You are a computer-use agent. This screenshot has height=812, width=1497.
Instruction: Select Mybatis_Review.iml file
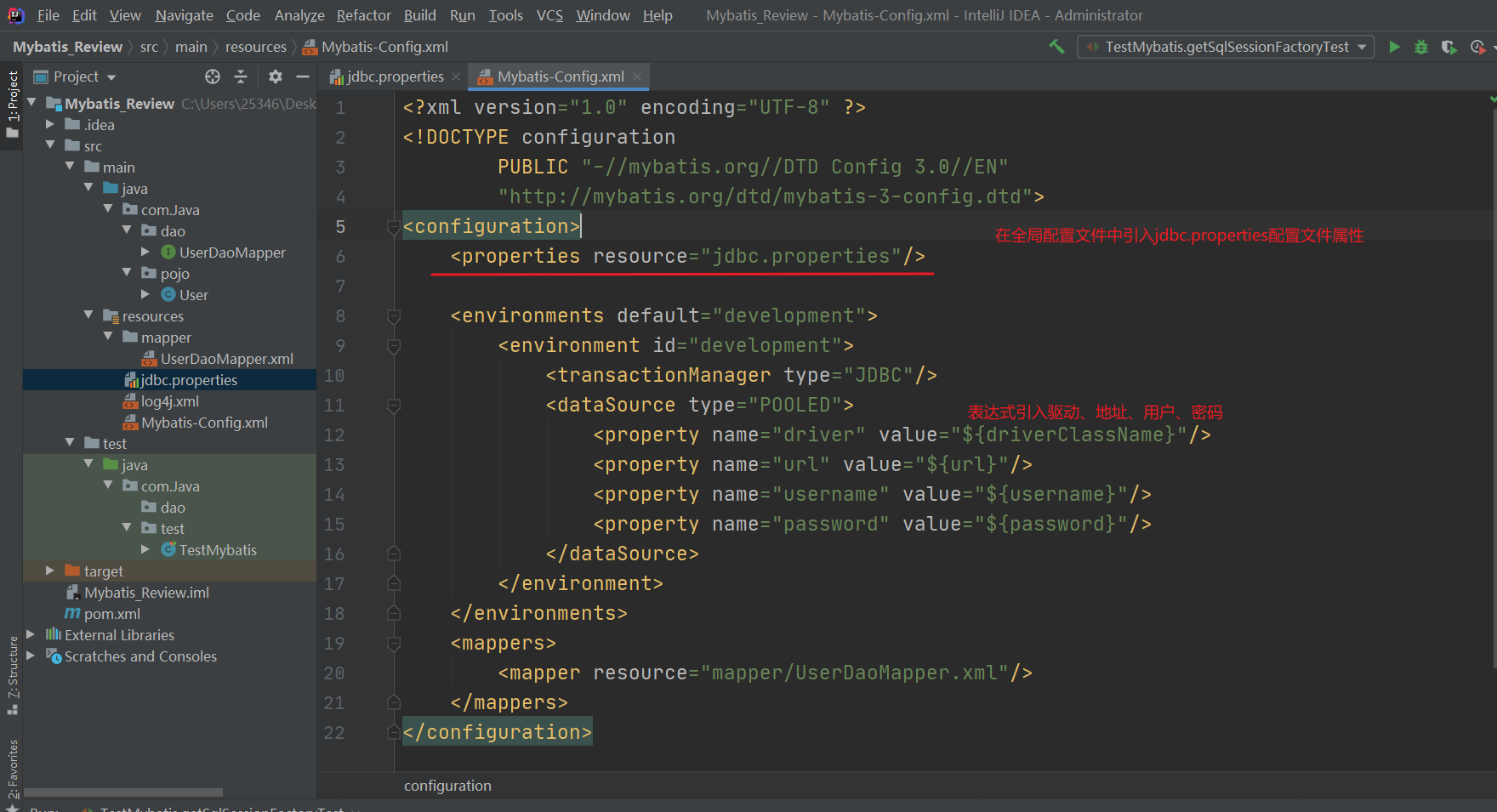point(146,593)
